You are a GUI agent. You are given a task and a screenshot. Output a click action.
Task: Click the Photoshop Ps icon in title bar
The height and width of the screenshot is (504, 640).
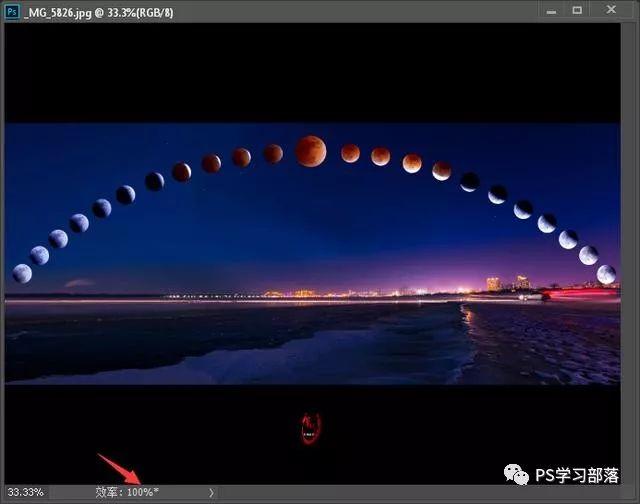12,11
